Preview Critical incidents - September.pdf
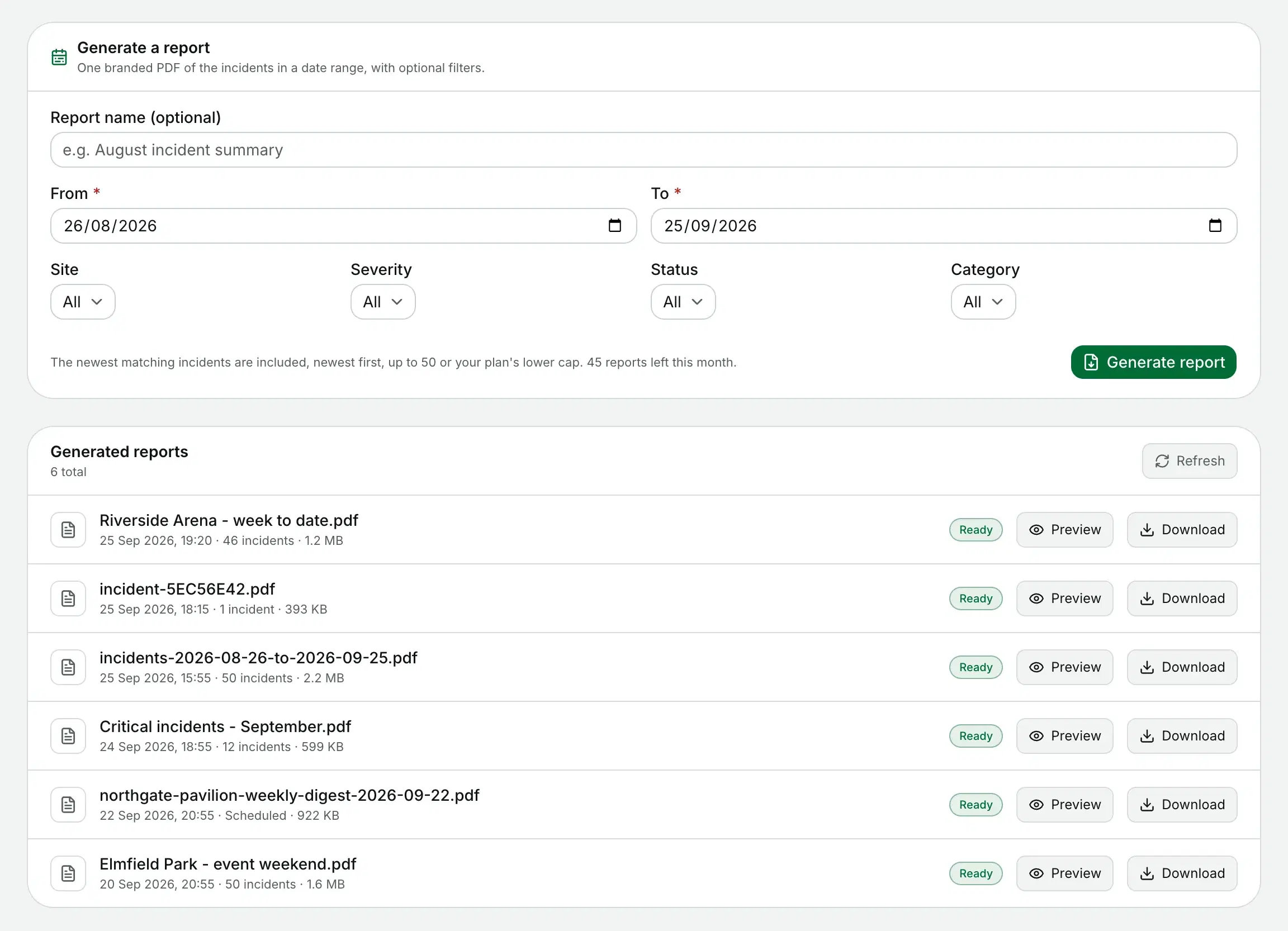 (x=1065, y=736)
